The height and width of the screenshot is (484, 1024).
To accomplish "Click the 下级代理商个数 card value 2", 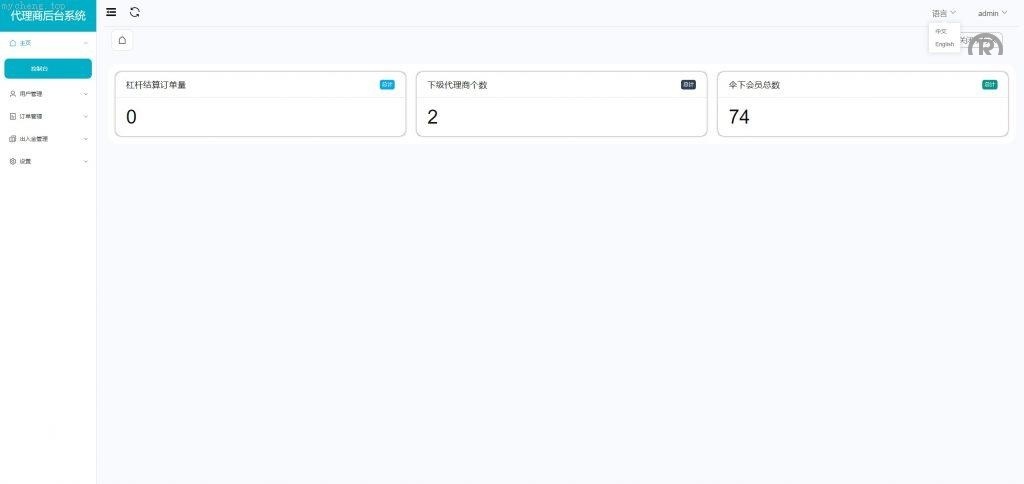I will [x=432, y=117].
